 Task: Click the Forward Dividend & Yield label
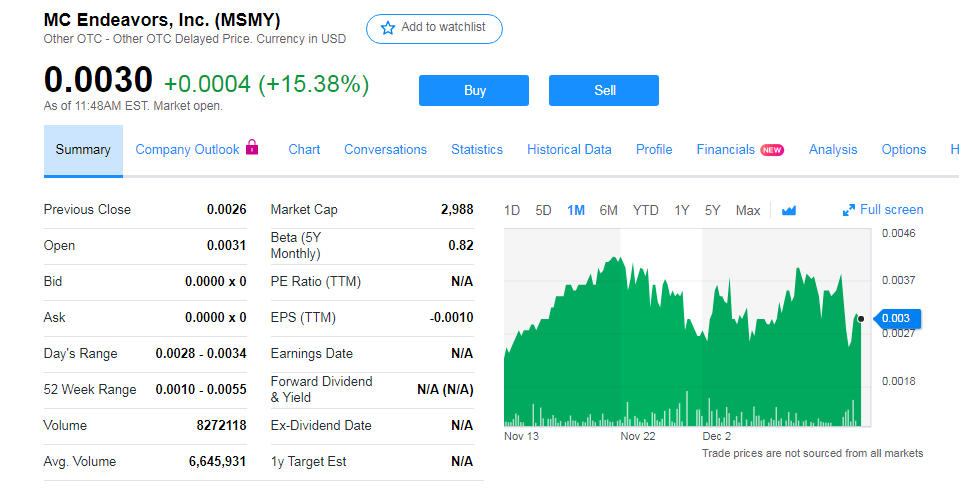[322, 389]
